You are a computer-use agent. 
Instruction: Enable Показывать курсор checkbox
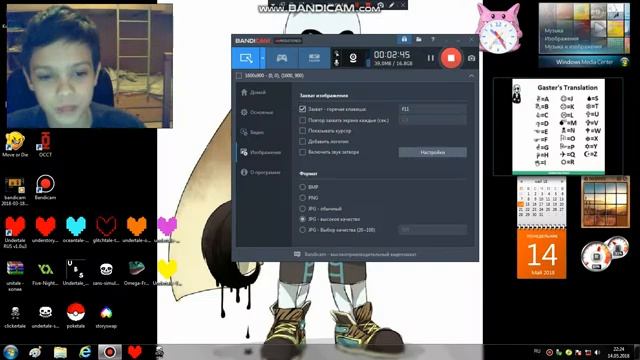pyautogui.click(x=302, y=131)
